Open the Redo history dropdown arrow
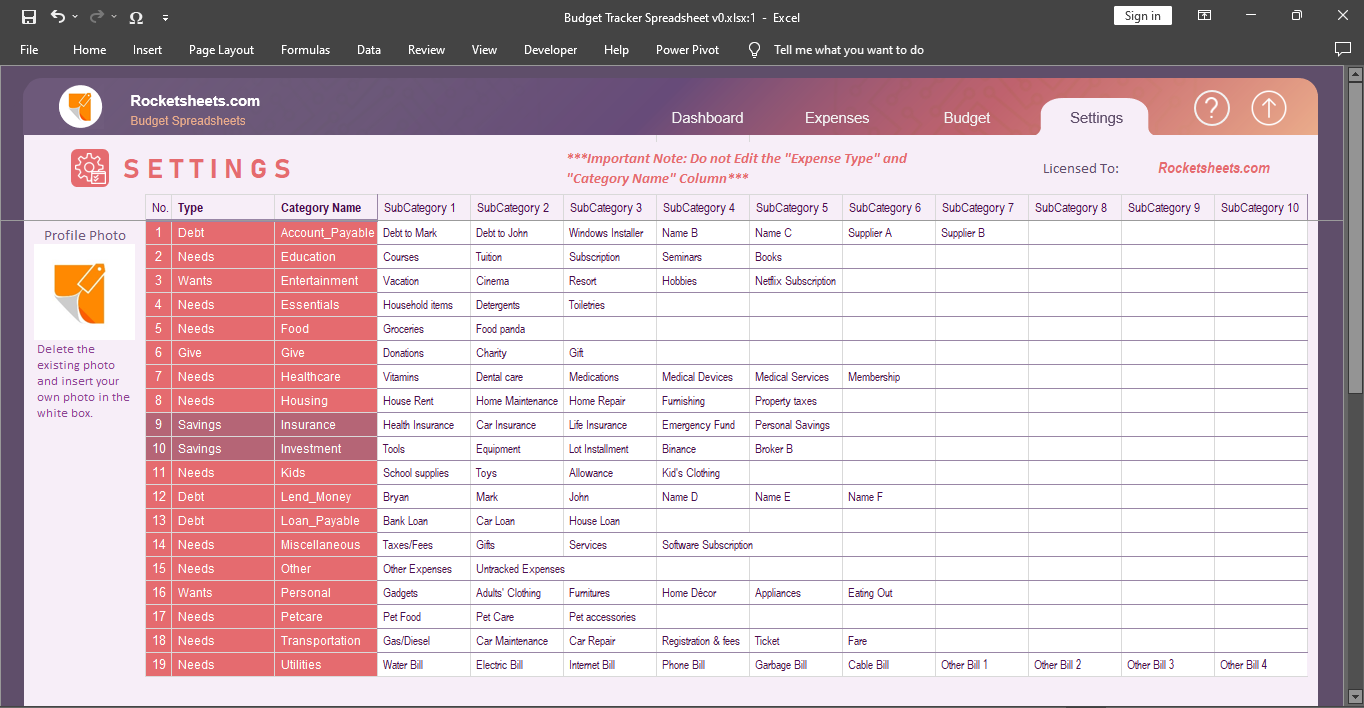The image size is (1364, 708). [115, 17]
